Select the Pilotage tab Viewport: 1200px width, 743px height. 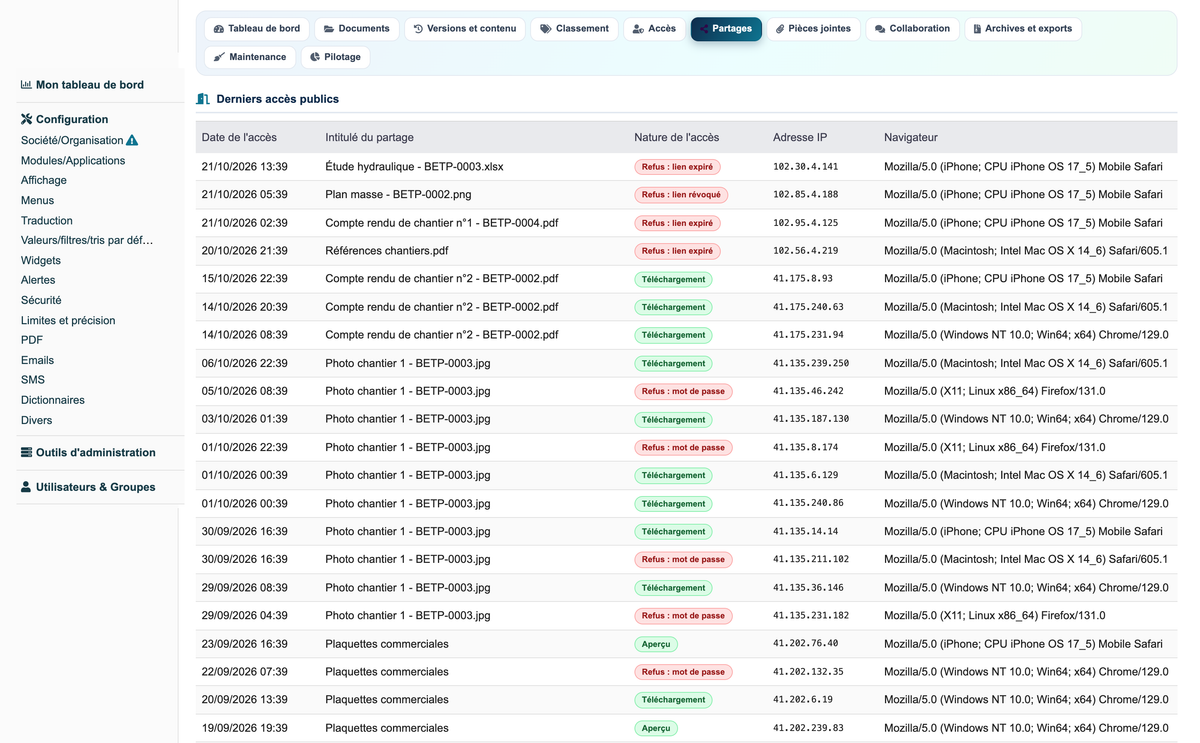point(335,57)
